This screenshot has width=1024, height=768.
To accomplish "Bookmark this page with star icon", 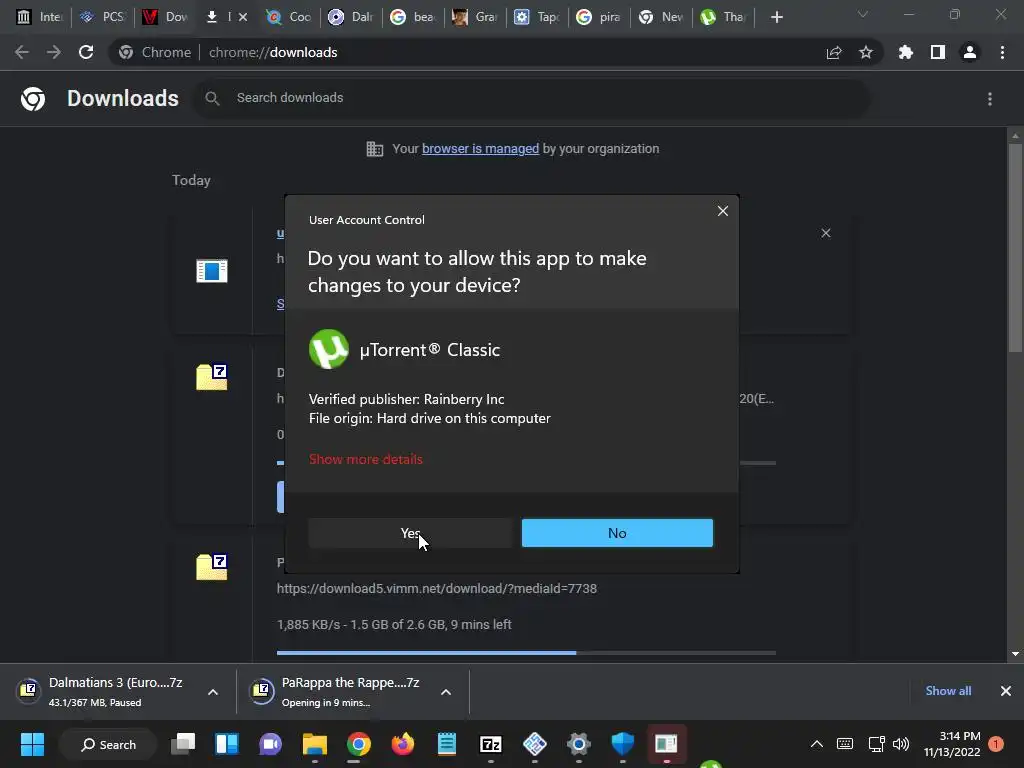I will (866, 52).
